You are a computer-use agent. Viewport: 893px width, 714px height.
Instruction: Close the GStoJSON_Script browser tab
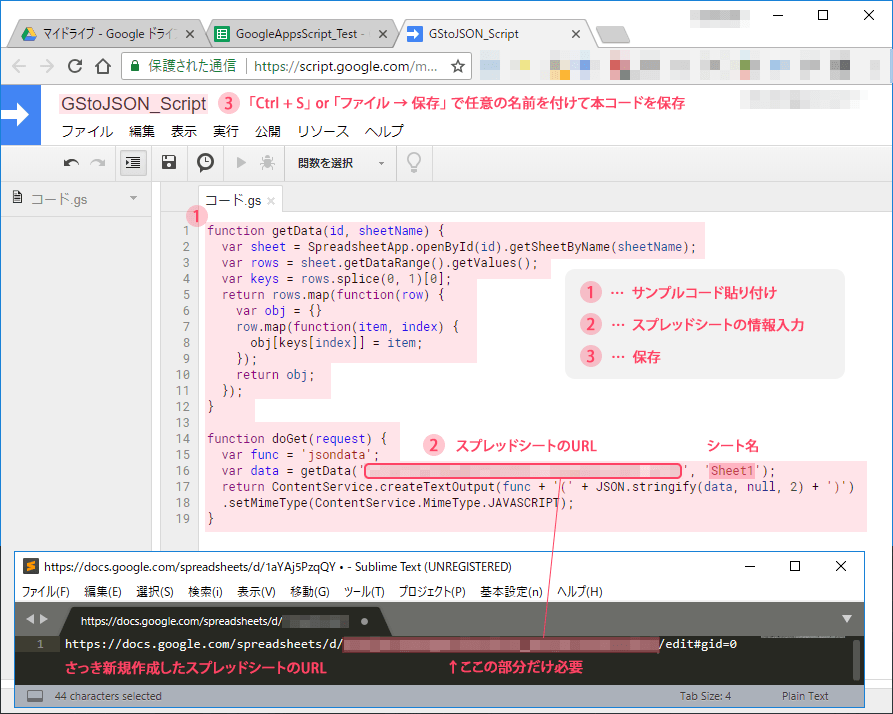click(576, 34)
